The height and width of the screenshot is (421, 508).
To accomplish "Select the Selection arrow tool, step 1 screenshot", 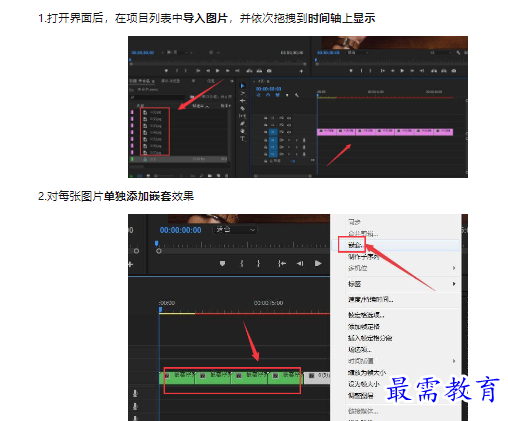I will coord(242,86).
